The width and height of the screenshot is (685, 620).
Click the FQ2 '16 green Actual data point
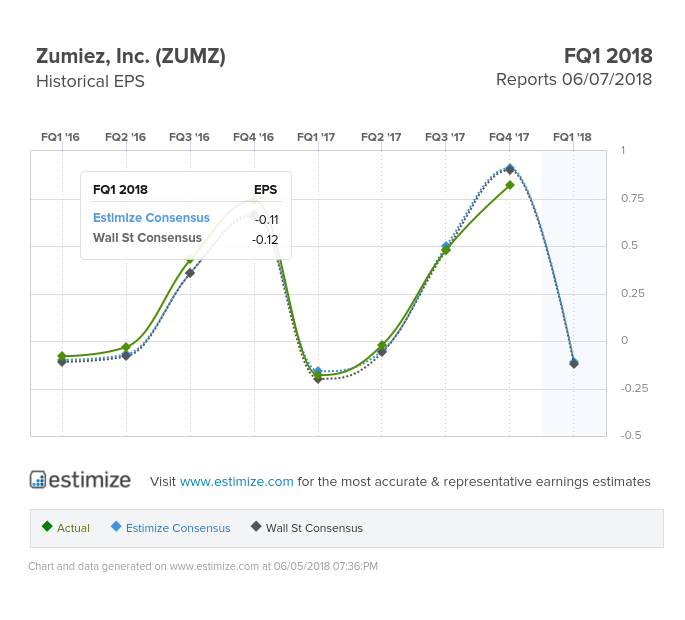(x=126, y=347)
